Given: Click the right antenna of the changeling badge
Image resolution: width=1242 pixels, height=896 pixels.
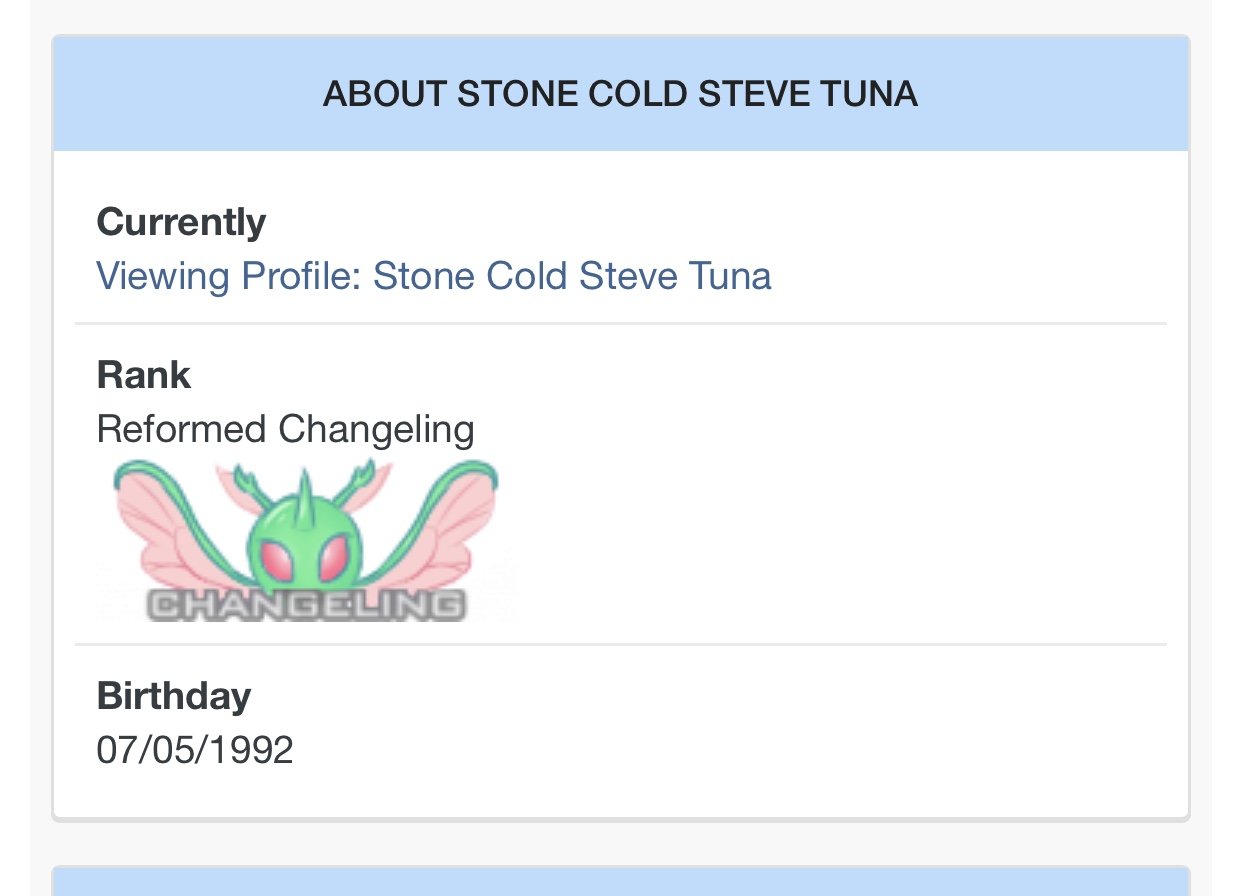Looking at the screenshot, I should (365, 481).
